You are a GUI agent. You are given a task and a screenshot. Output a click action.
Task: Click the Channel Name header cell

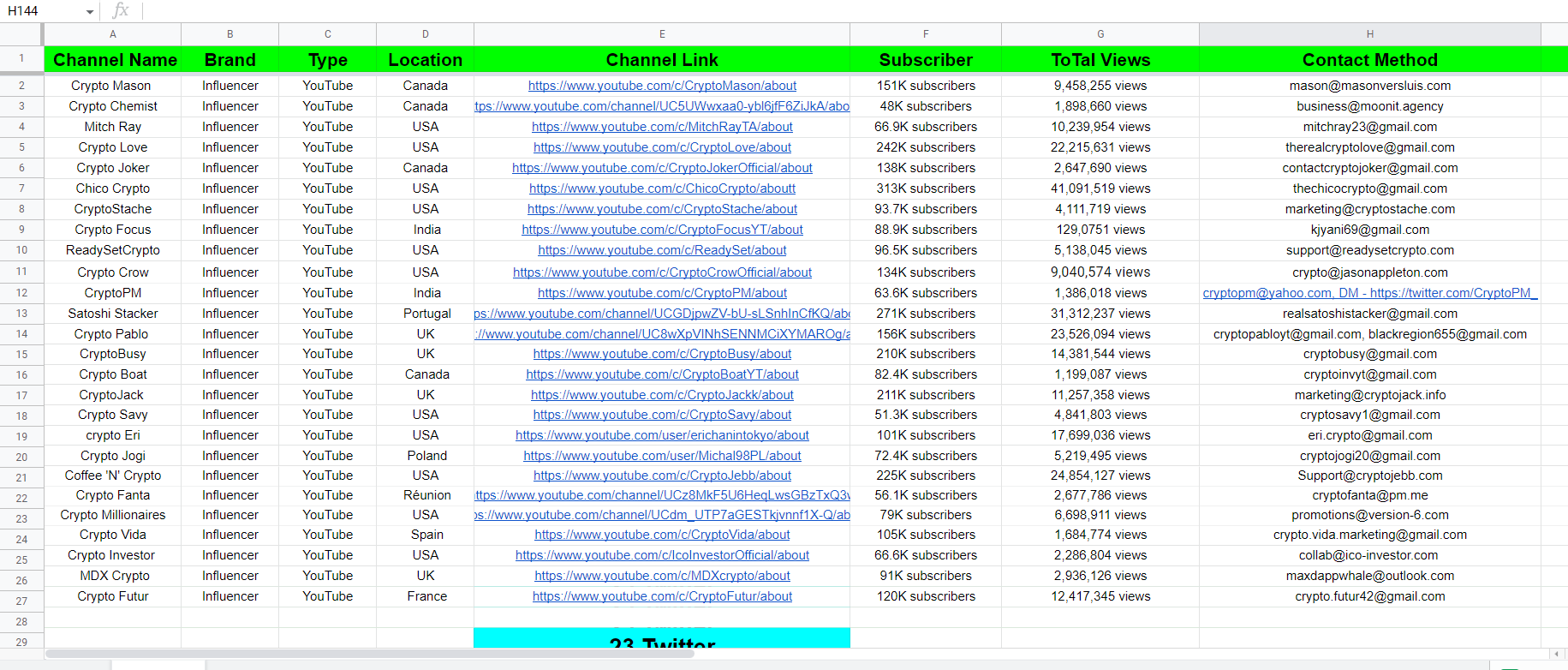tap(112, 60)
